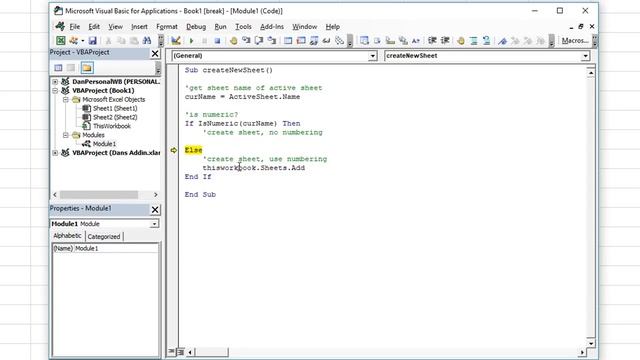Click the Step Out icon
Viewport: 640px width, 360px height.
pyautogui.click(x=272, y=40)
